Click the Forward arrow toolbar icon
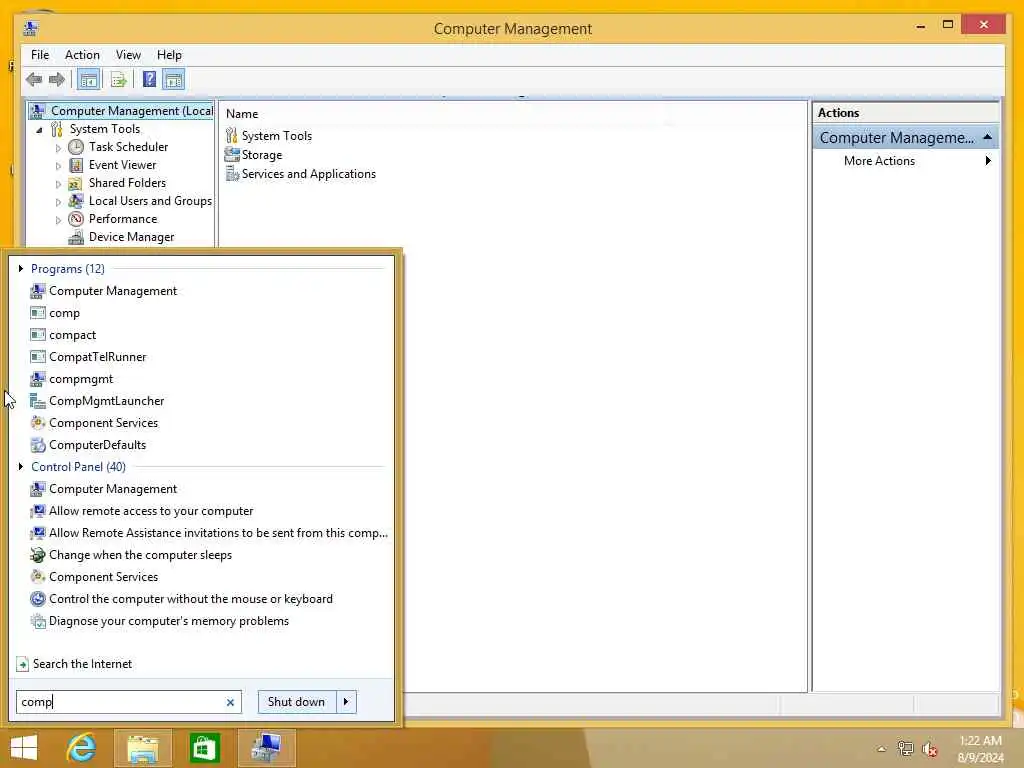This screenshot has height=768, width=1024. click(x=57, y=80)
